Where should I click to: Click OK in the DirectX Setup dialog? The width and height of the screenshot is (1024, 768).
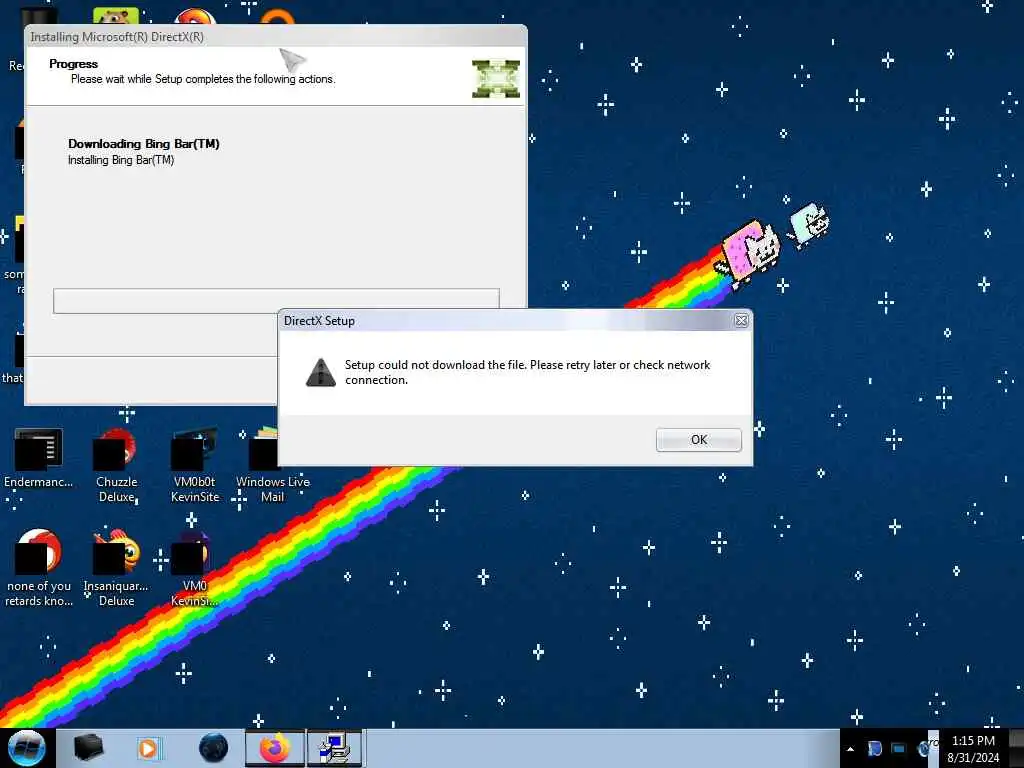pyautogui.click(x=698, y=440)
